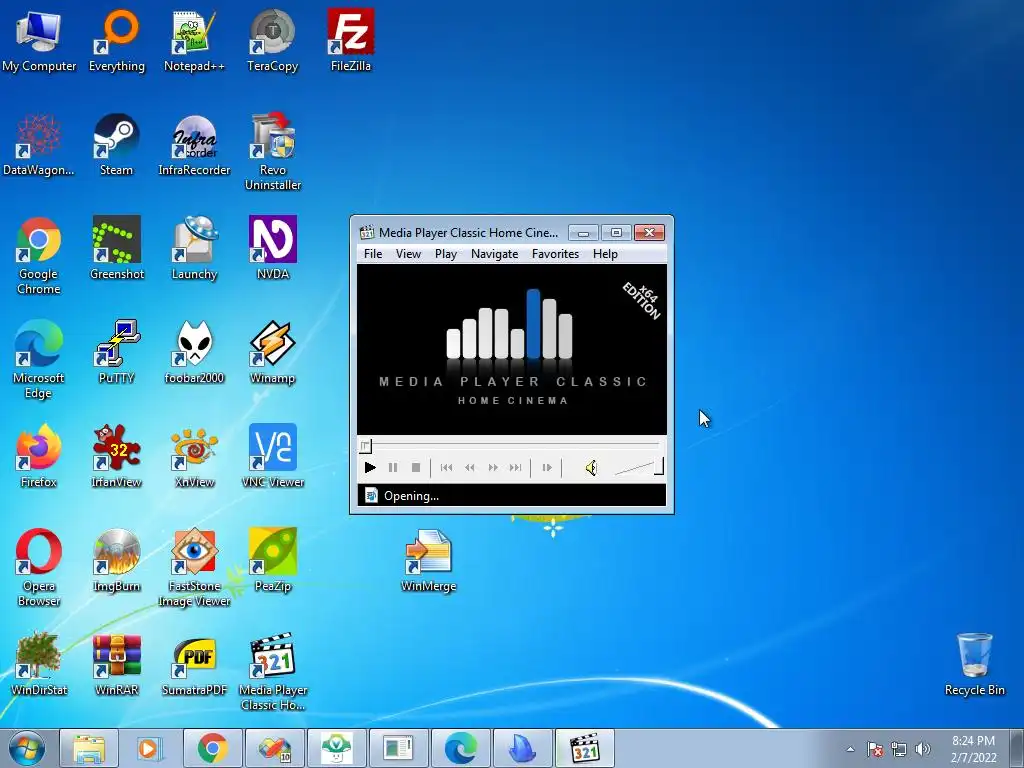
Task: Open the Favorites menu
Action: pos(555,254)
